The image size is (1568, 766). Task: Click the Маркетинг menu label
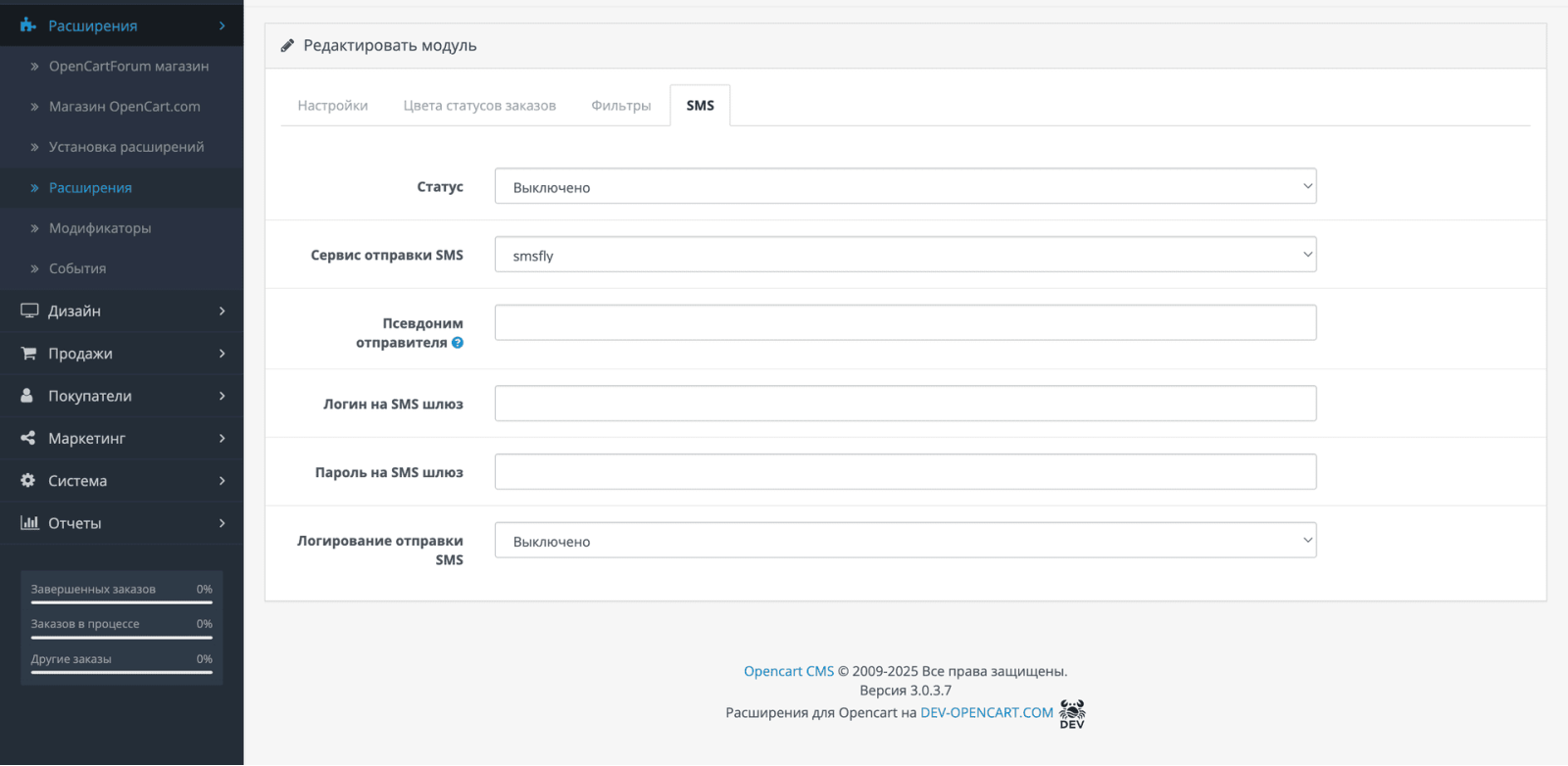point(87,438)
